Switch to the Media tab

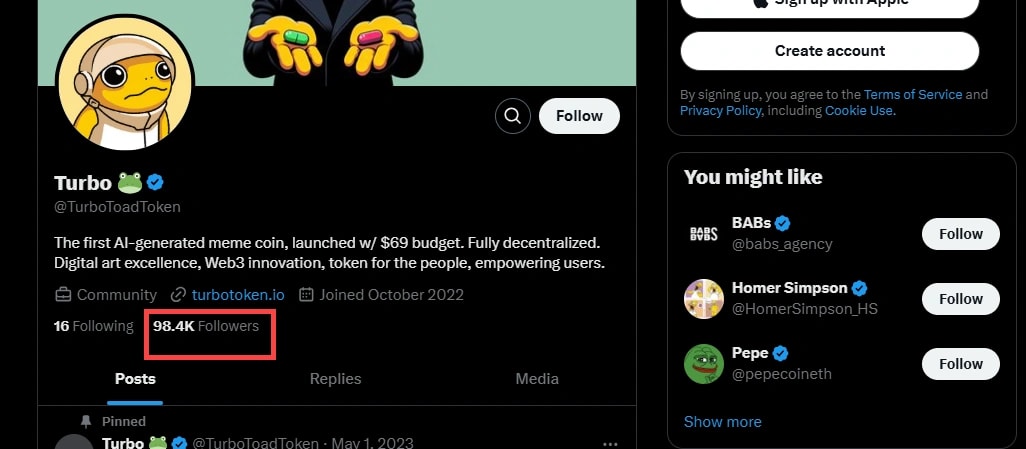(537, 379)
